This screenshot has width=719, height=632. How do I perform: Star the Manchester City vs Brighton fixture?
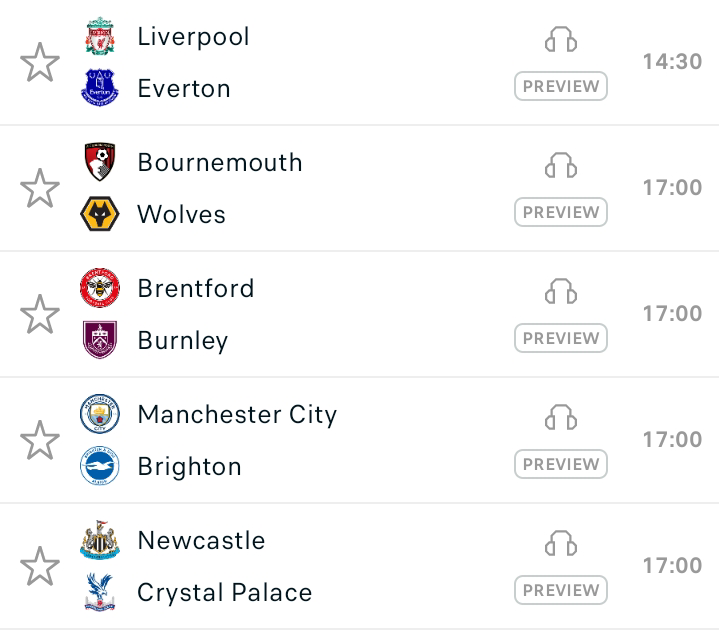click(40, 440)
